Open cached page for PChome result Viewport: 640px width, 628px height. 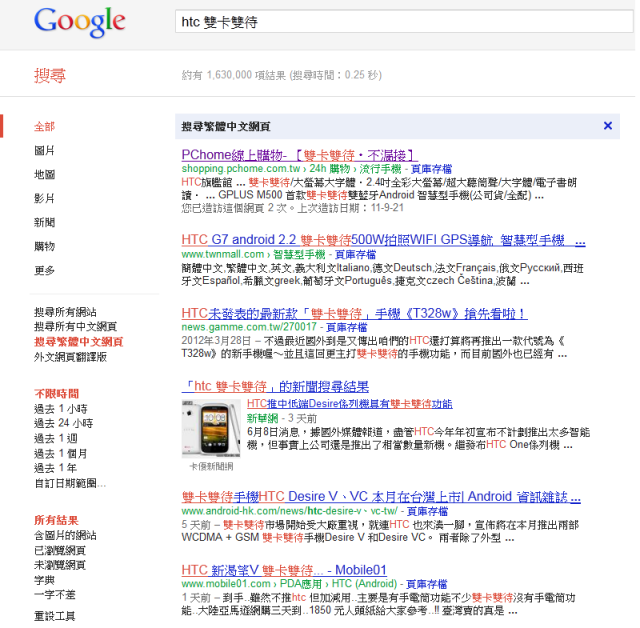tap(431, 169)
